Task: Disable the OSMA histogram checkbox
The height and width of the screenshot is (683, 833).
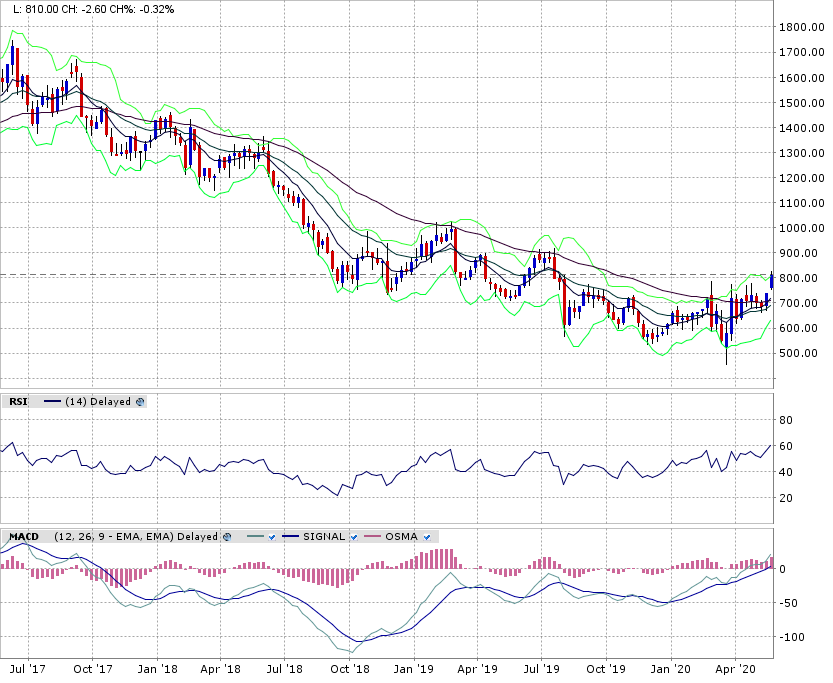Action: (427, 537)
